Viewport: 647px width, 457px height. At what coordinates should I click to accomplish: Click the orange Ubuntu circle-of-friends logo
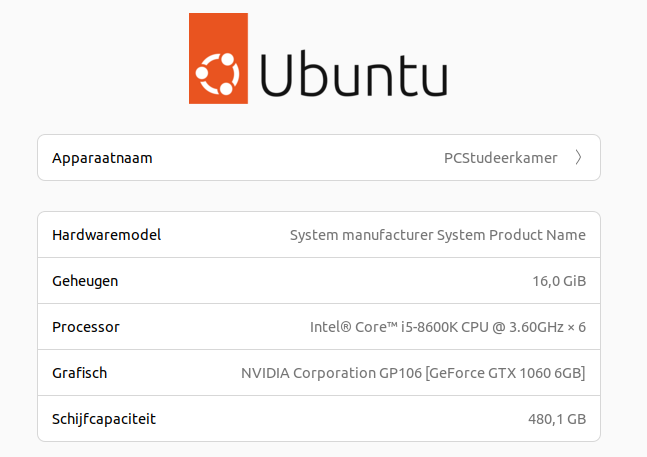[218, 58]
